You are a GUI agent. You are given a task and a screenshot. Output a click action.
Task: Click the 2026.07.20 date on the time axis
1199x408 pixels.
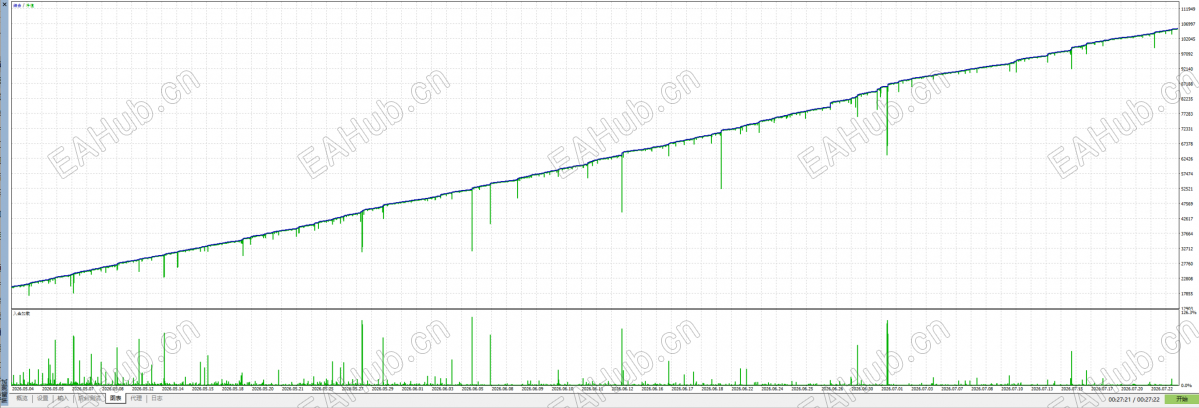[1132, 389]
